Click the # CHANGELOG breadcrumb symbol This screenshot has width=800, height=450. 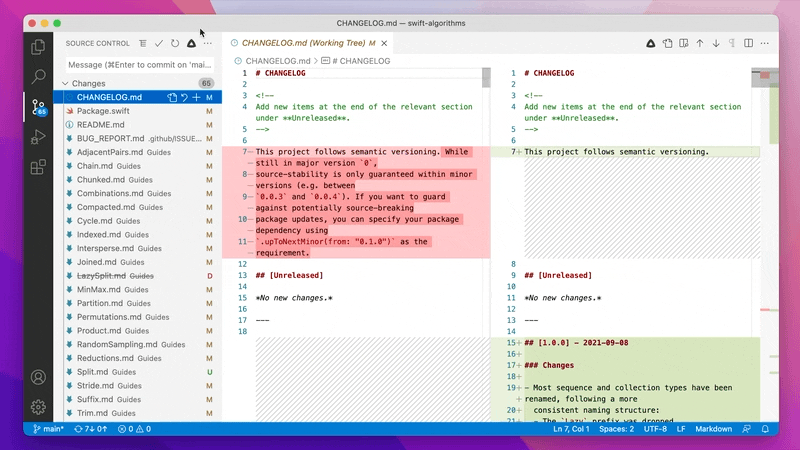click(x=361, y=61)
